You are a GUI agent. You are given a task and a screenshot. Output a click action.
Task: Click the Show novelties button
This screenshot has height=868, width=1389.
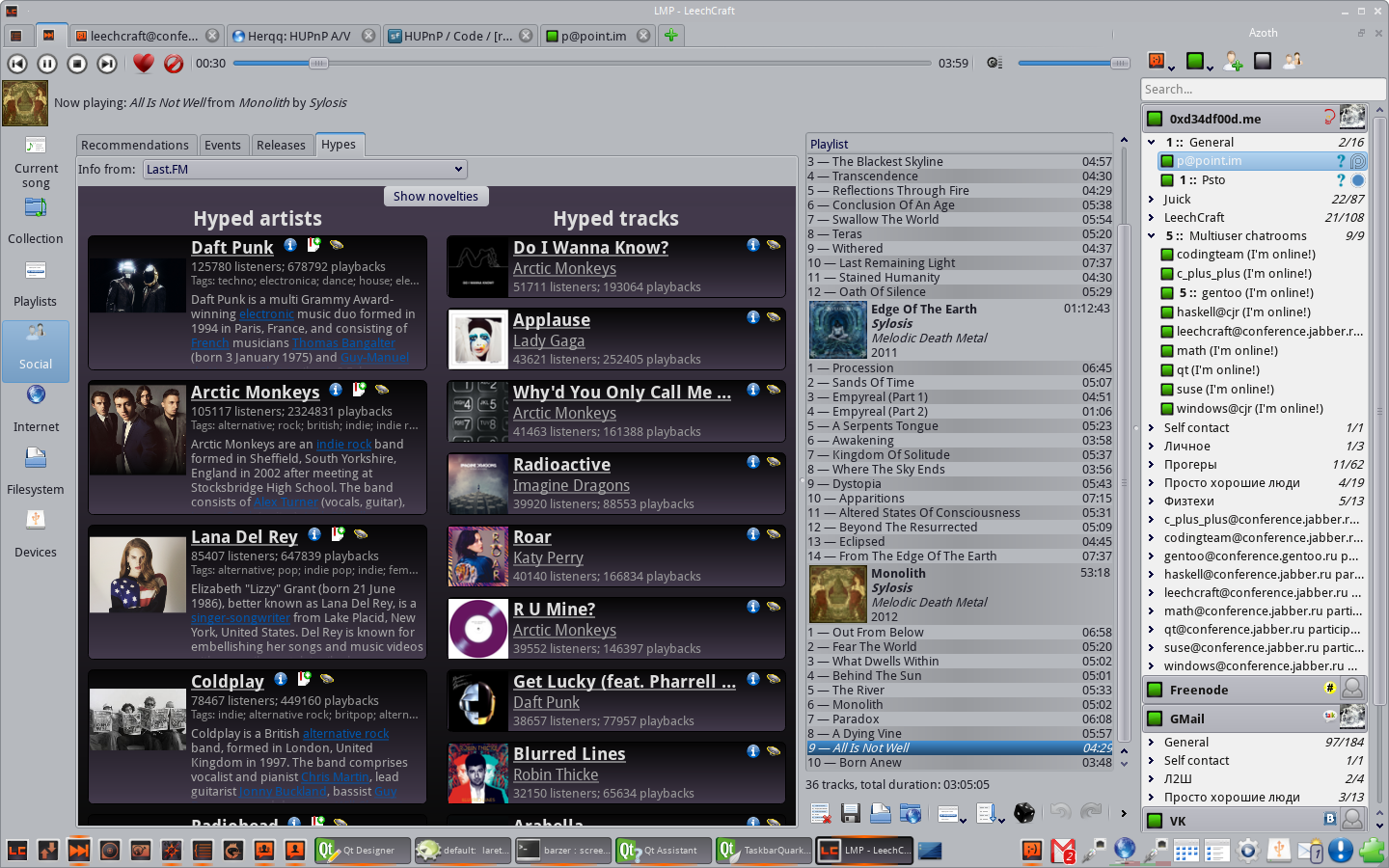pyautogui.click(x=436, y=196)
